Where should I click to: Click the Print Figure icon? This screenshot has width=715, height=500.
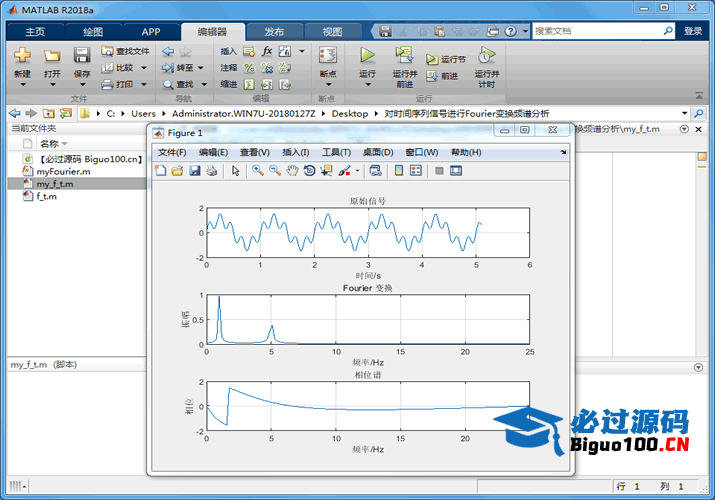212,170
